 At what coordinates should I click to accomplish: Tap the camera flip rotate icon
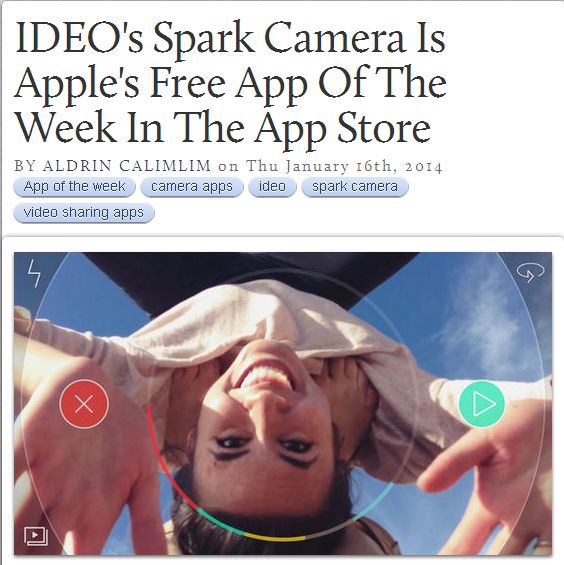530,273
